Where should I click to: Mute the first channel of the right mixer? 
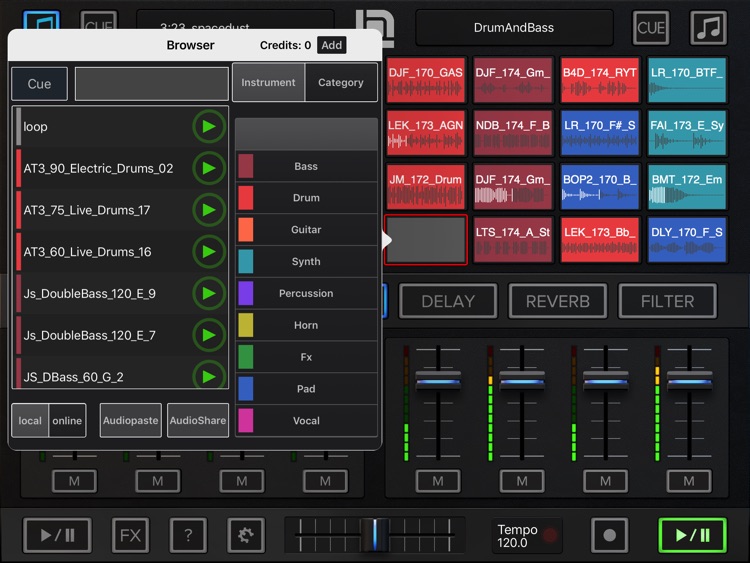coord(438,481)
